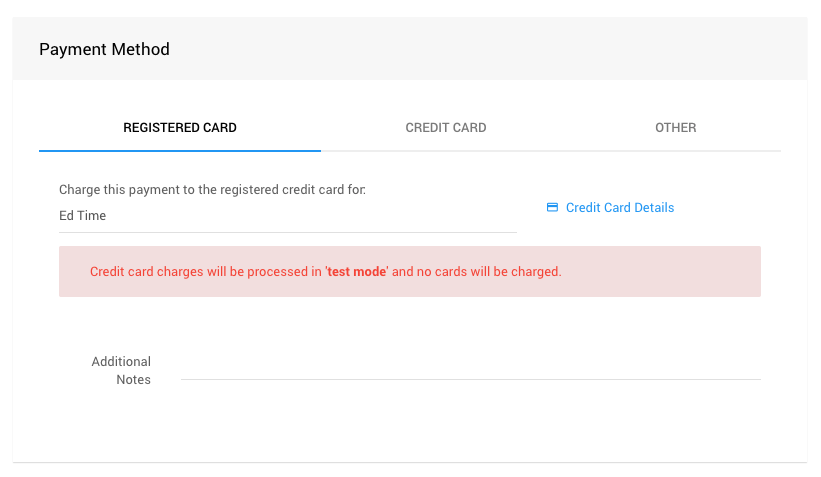Open the Other payment tab
Screen dimensions: 821x477
click(x=676, y=128)
